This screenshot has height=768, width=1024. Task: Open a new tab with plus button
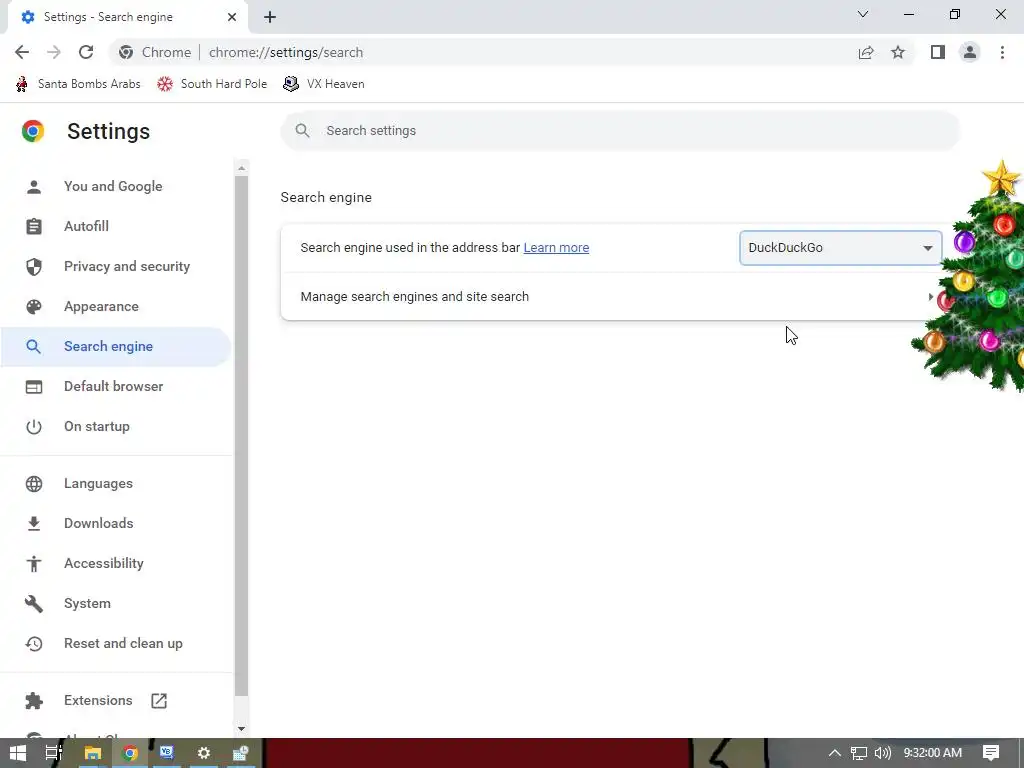270,17
